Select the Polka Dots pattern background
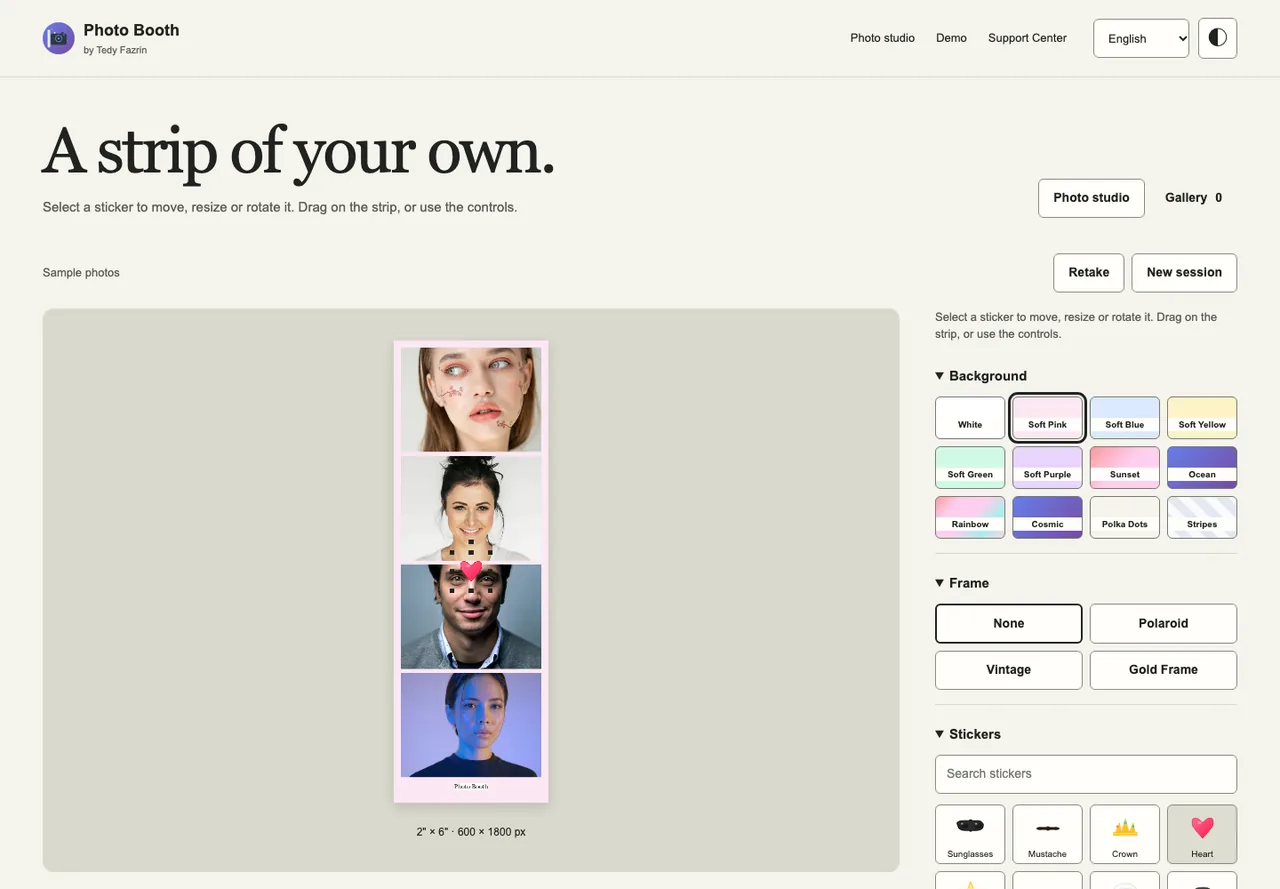 (1125, 518)
